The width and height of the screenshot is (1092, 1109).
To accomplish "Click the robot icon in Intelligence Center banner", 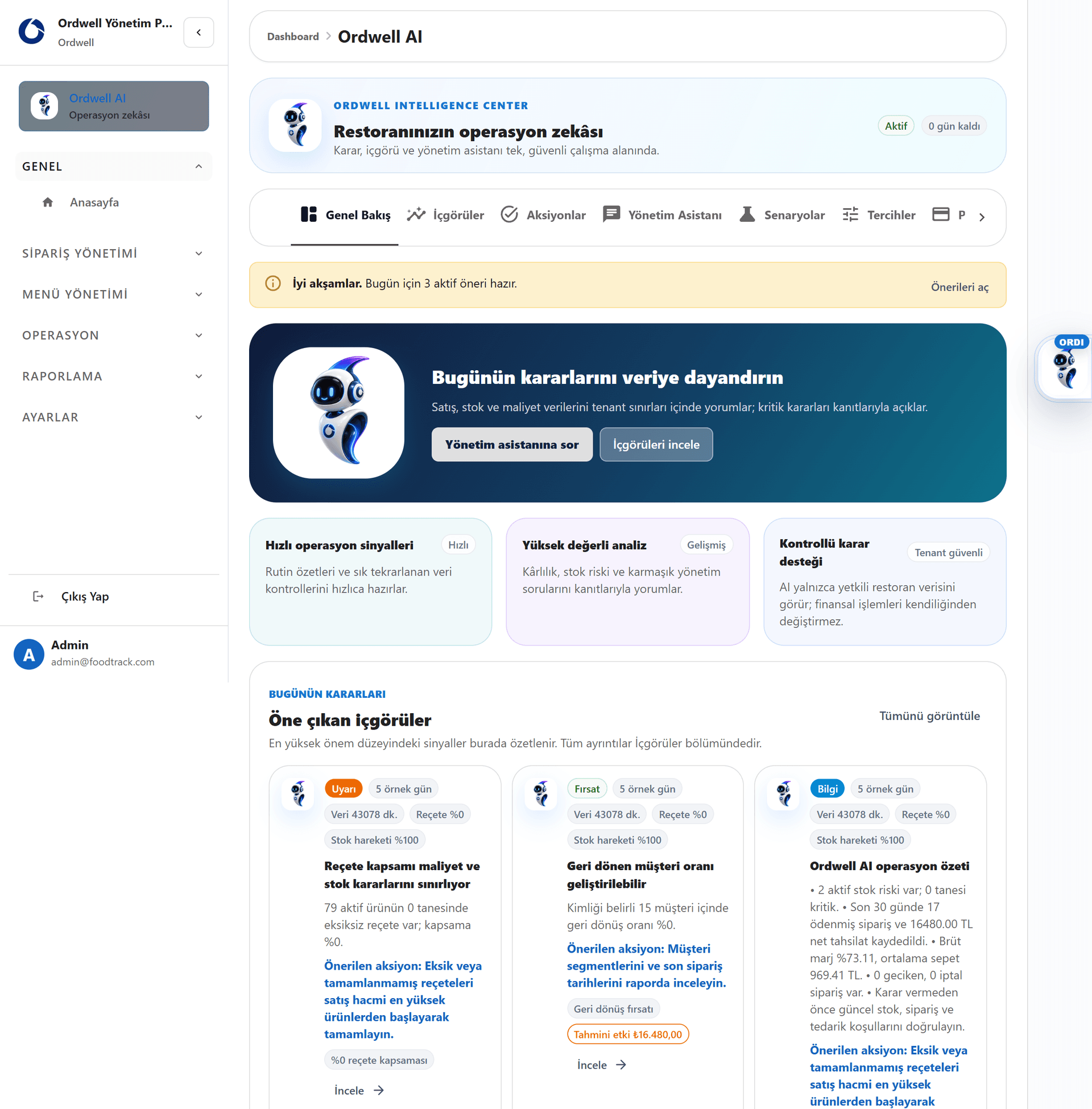I will [x=295, y=125].
